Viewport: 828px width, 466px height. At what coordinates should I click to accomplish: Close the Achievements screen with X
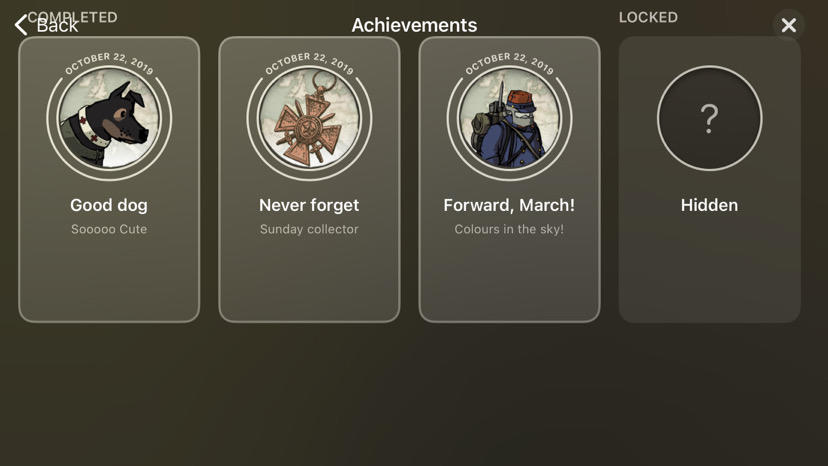[x=788, y=25]
